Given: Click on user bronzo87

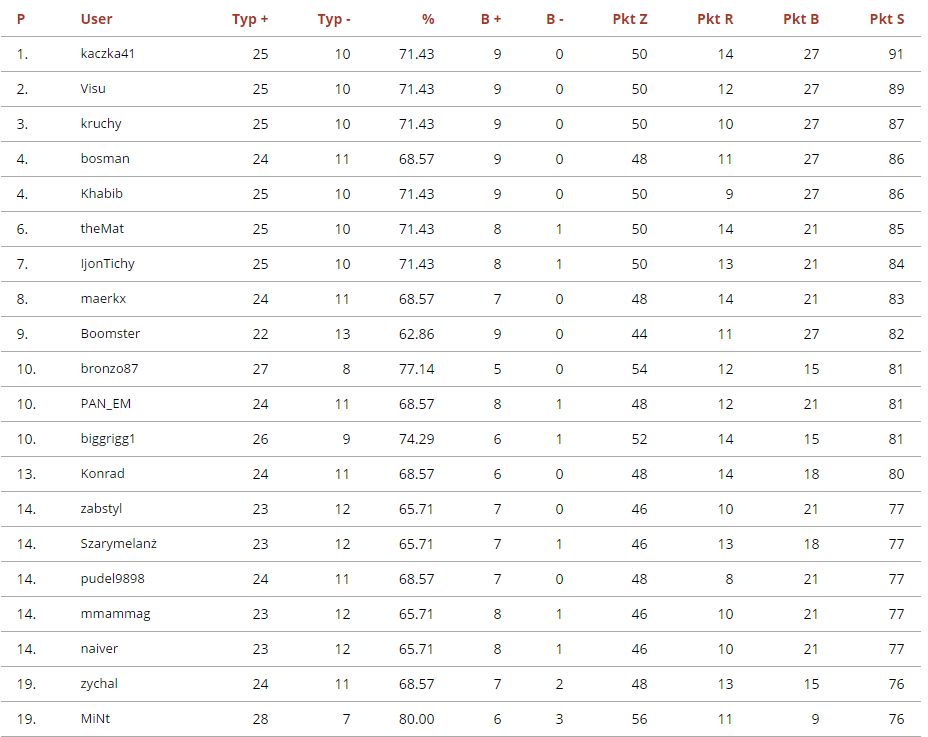Looking at the screenshot, I should tap(109, 369).
